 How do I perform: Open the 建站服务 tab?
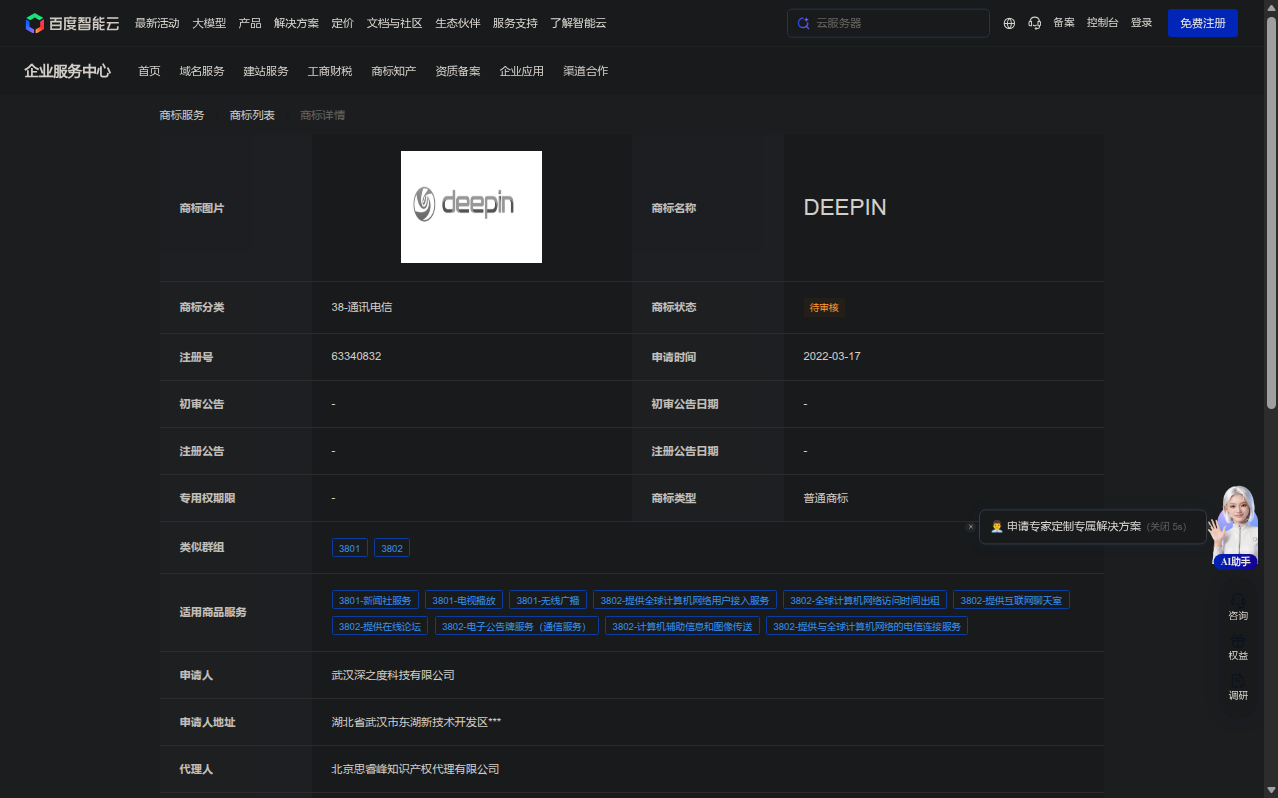pyautogui.click(x=266, y=71)
